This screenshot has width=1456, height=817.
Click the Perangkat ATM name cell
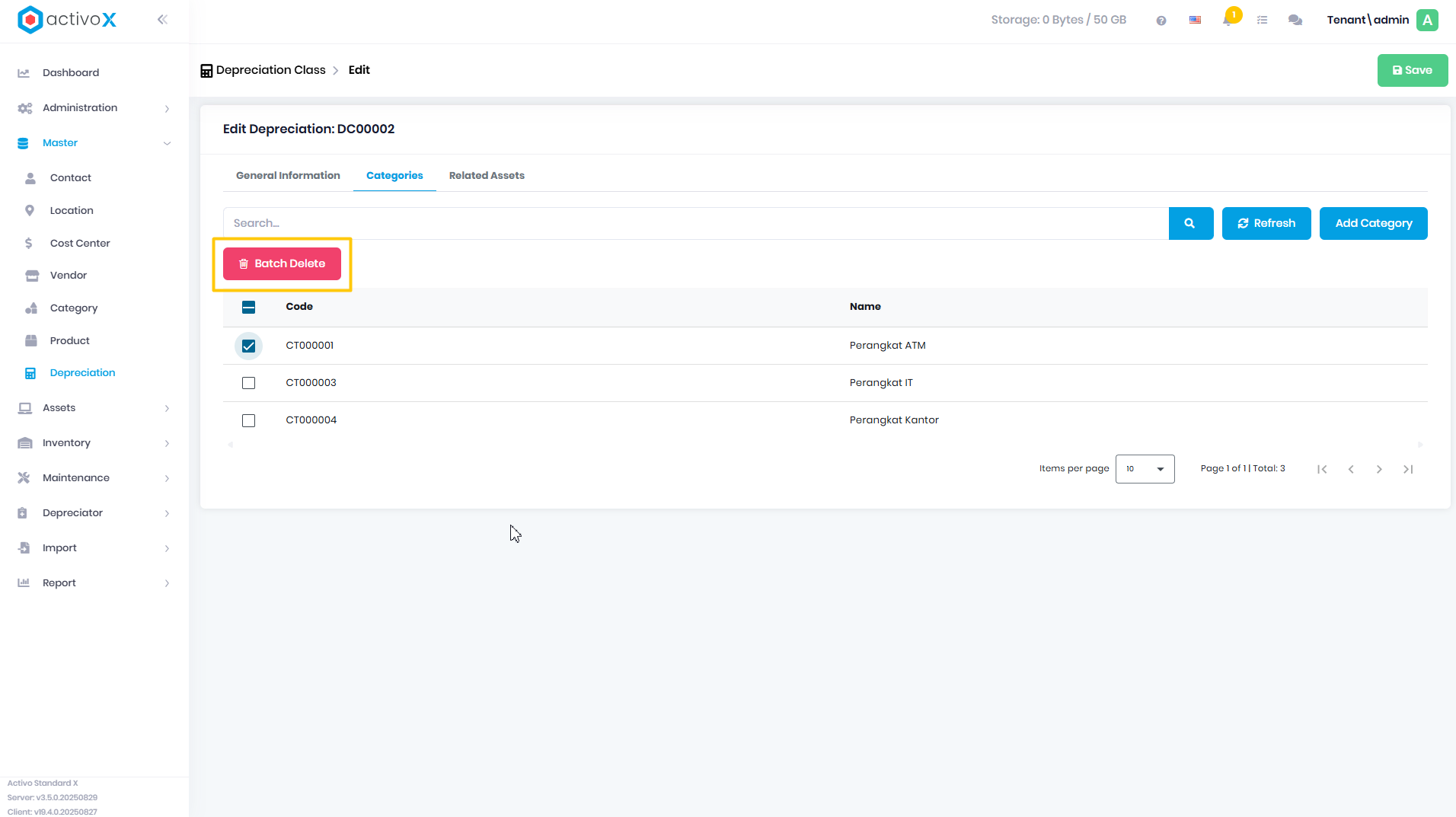887,346
